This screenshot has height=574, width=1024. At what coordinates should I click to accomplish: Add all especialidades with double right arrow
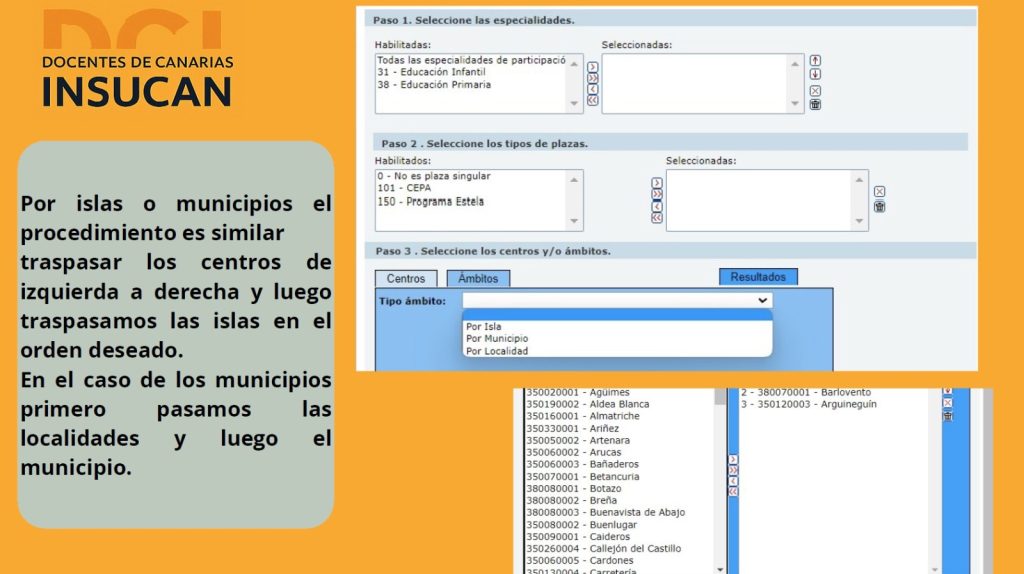592,76
